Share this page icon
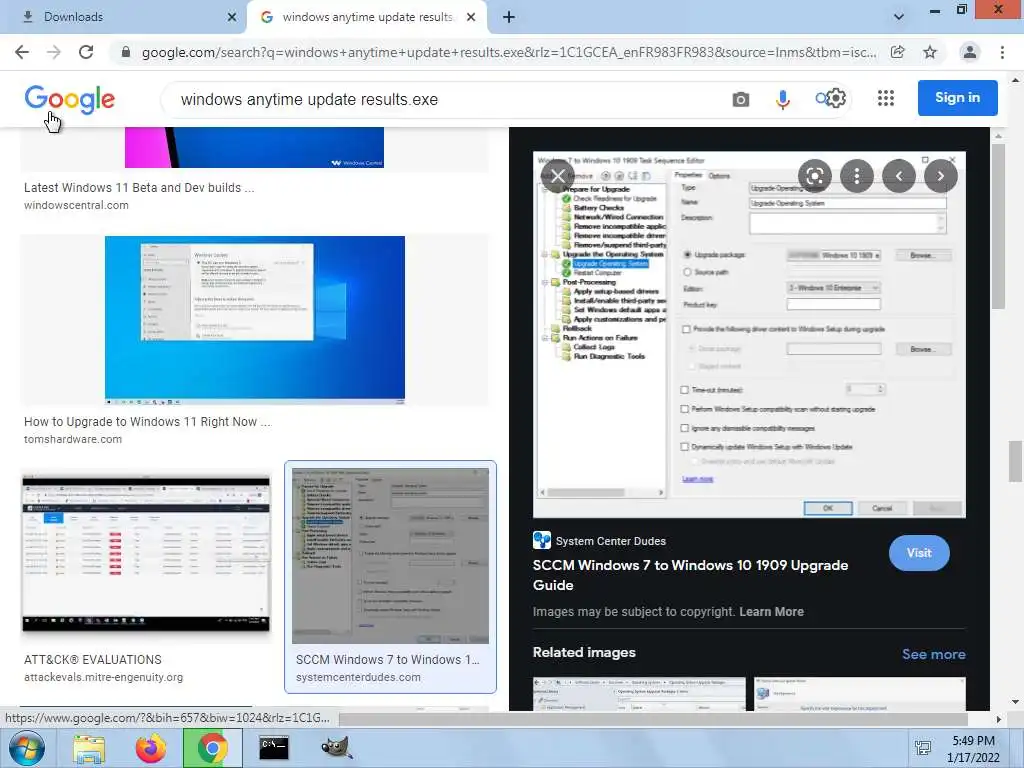Image resolution: width=1024 pixels, height=768 pixels. pyautogui.click(x=898, y=52)
